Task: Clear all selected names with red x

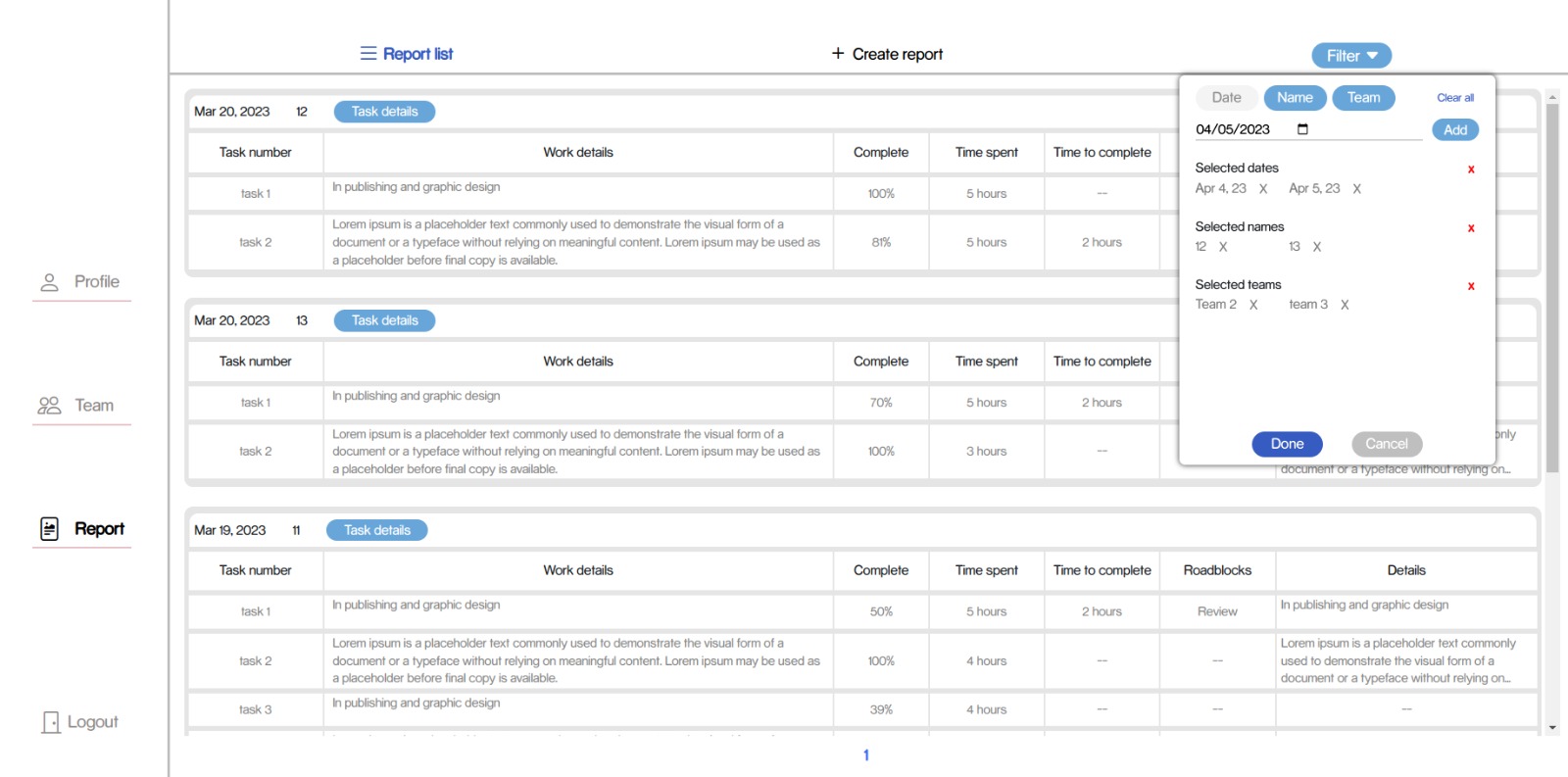Action: [x=1471, y=228]
